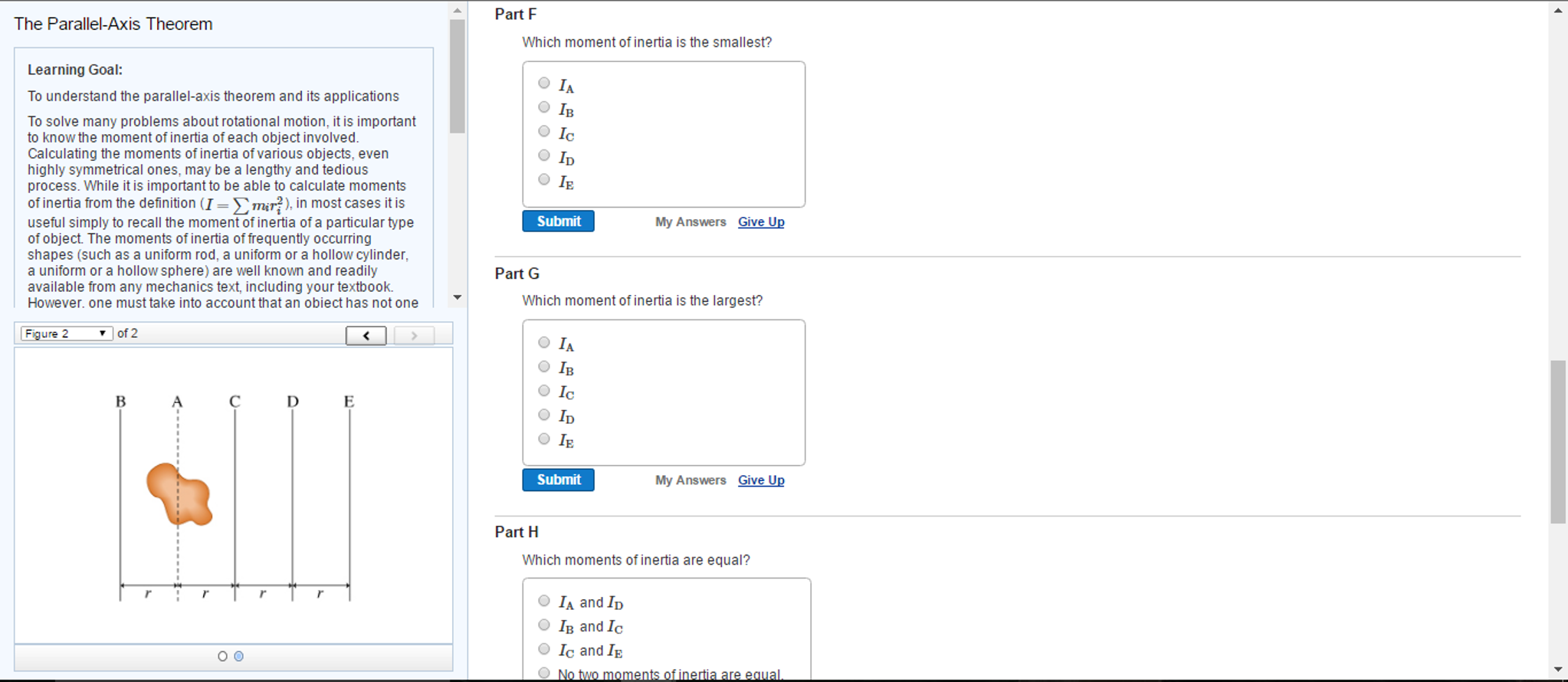
Task: Choose I_E as smallest moment of inertia
Action: tap(544, 179)
